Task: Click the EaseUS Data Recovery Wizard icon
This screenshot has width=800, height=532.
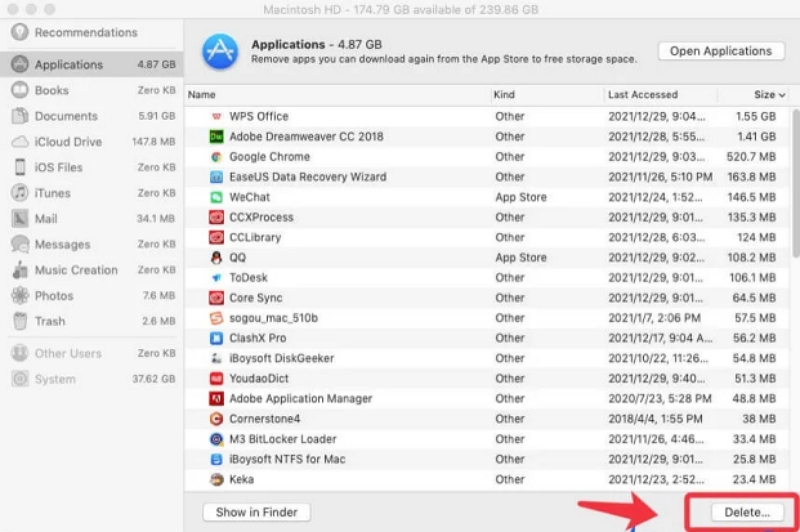Action: click(x=216, y=177)
